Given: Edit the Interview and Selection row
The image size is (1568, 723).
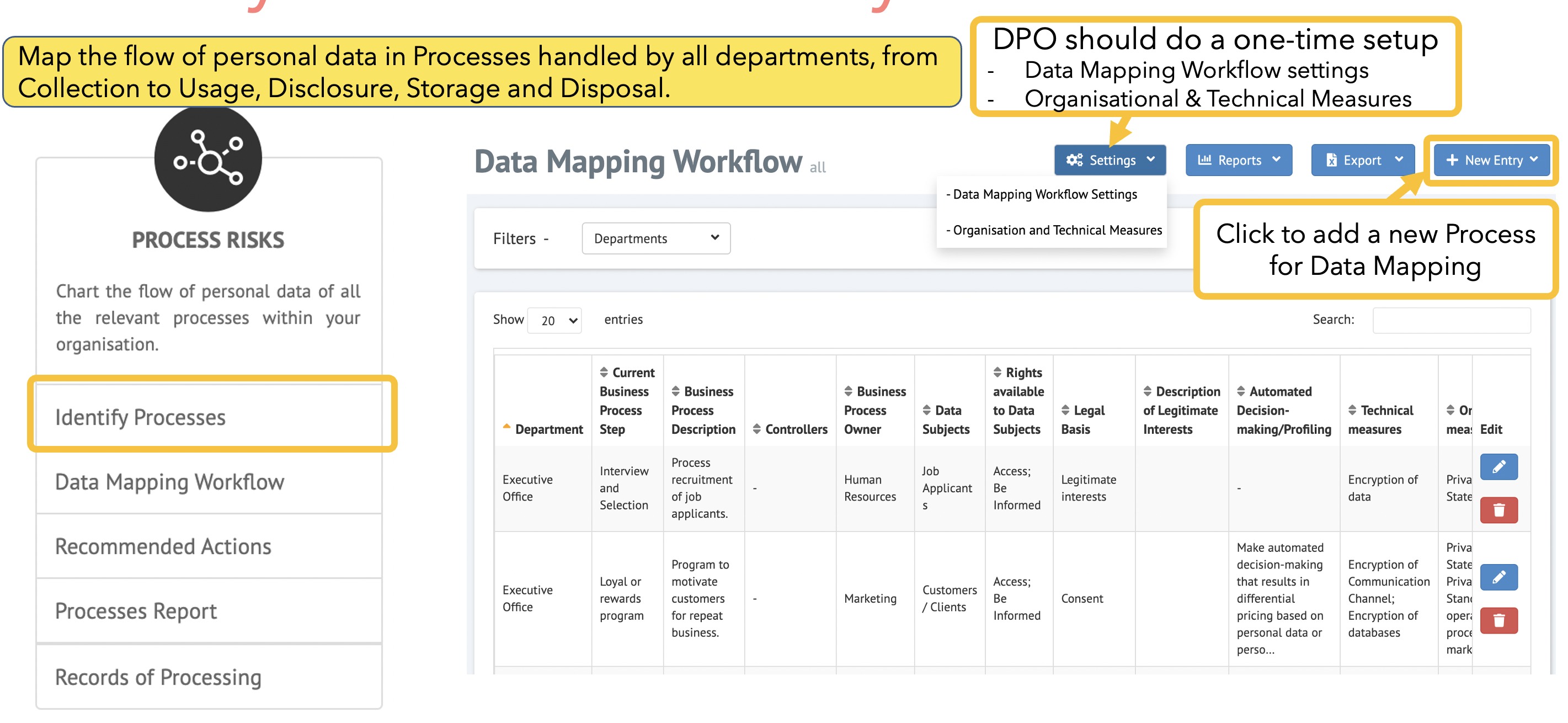Looking at the screenshot, I should coord(1498,467).
